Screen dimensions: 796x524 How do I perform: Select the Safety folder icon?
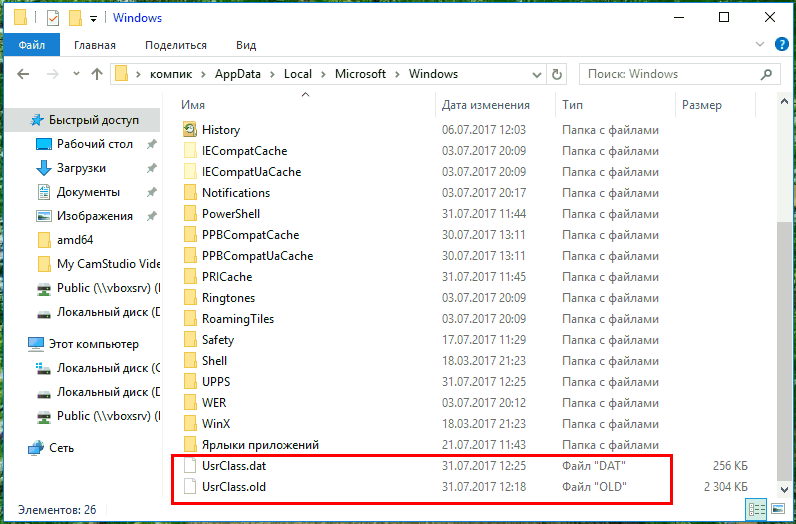pos(190,340)
